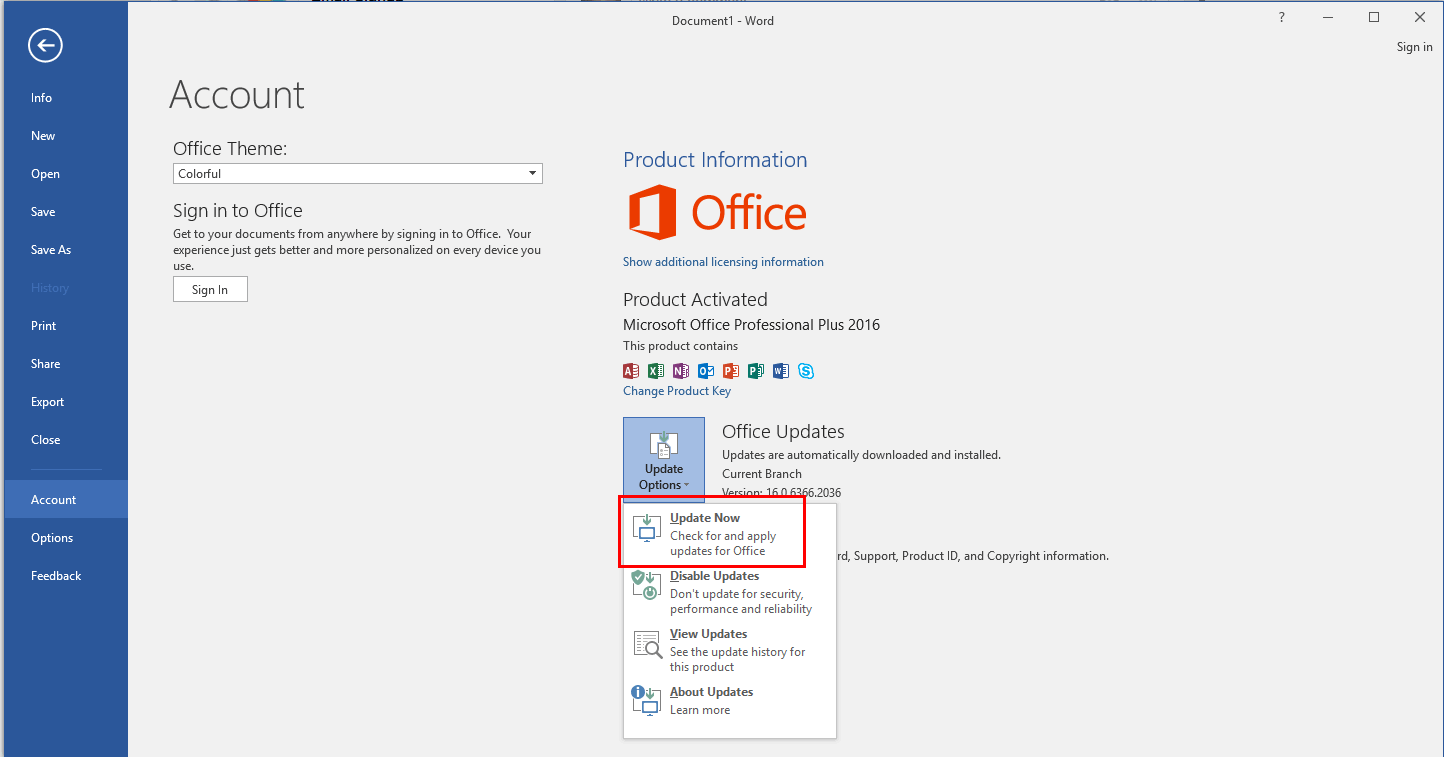Click 'Microsoft Office Professional Plus 2016' text
The height and width of the screenshot is (757, 1444).
click(751, 325)
